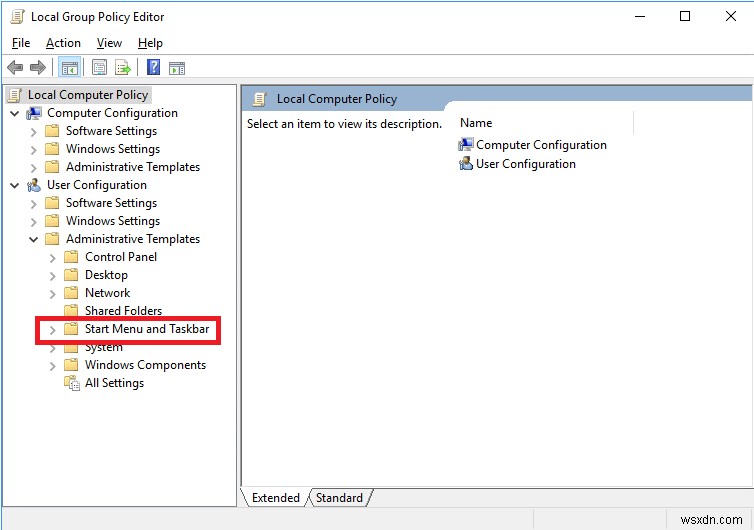Expand Administrative Templates under Computer Configuration

(33, 168)
